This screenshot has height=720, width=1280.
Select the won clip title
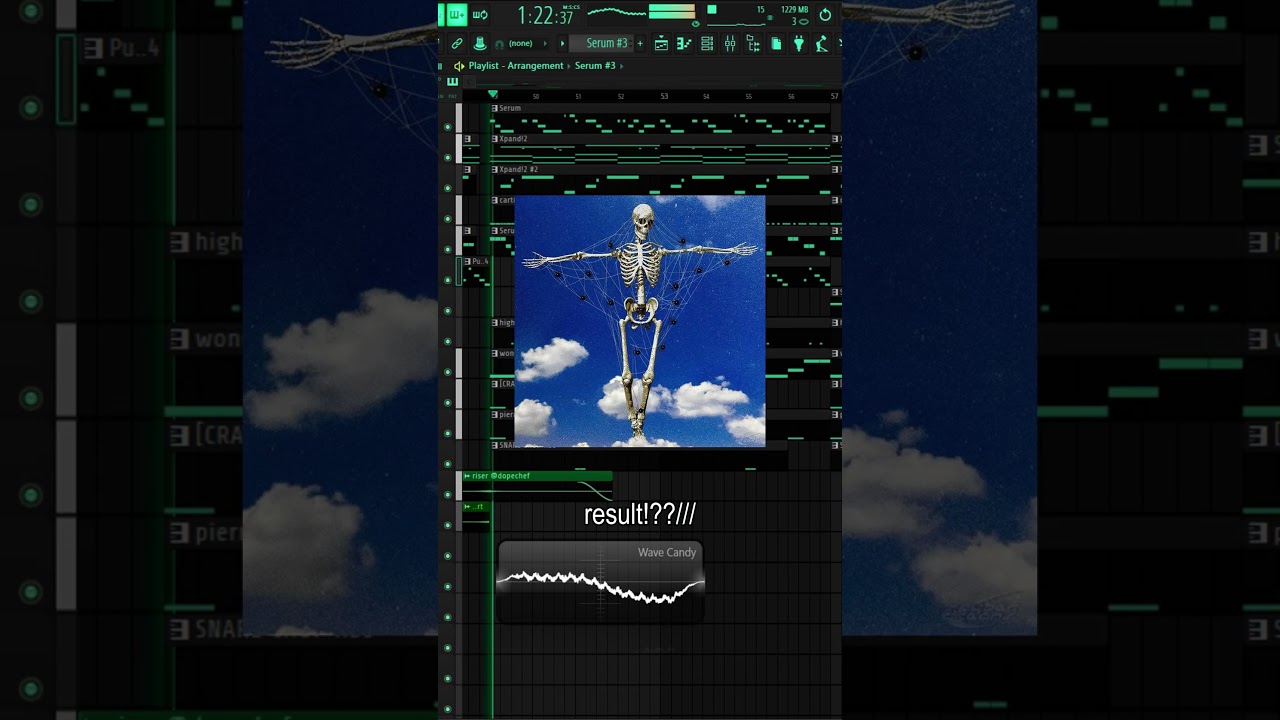(x=506, y=353)
